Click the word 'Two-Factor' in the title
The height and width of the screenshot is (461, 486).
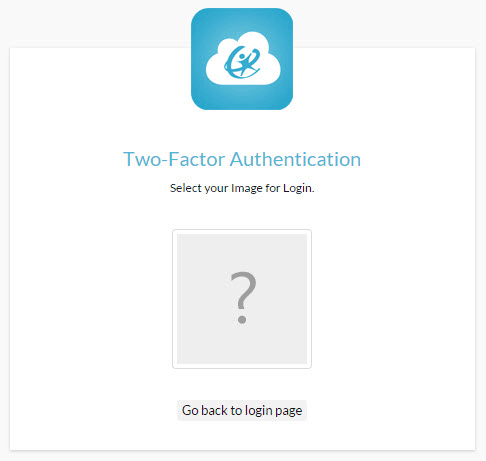tap(174, 159)
